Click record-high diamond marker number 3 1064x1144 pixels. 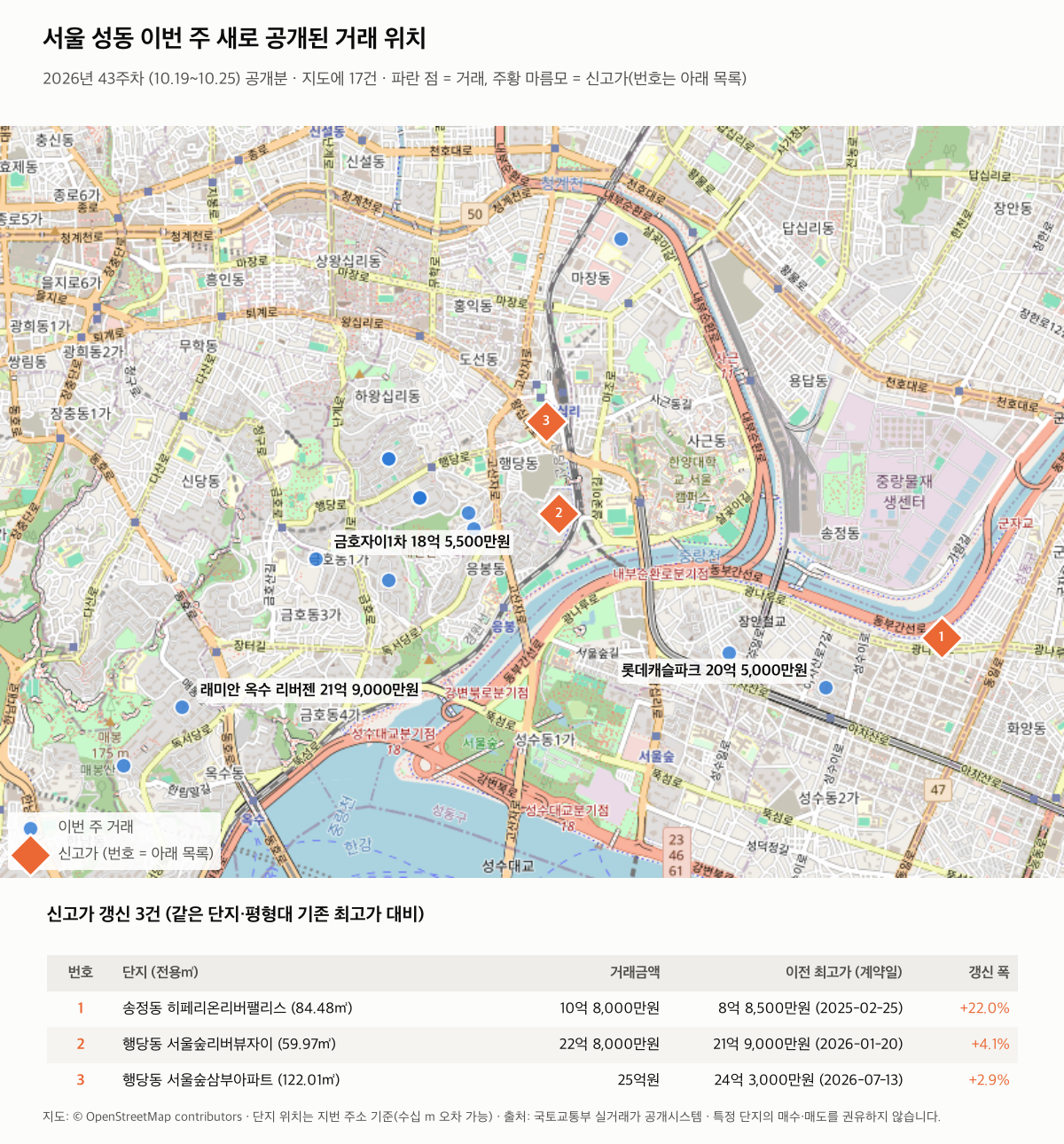(x=546, y=420)
